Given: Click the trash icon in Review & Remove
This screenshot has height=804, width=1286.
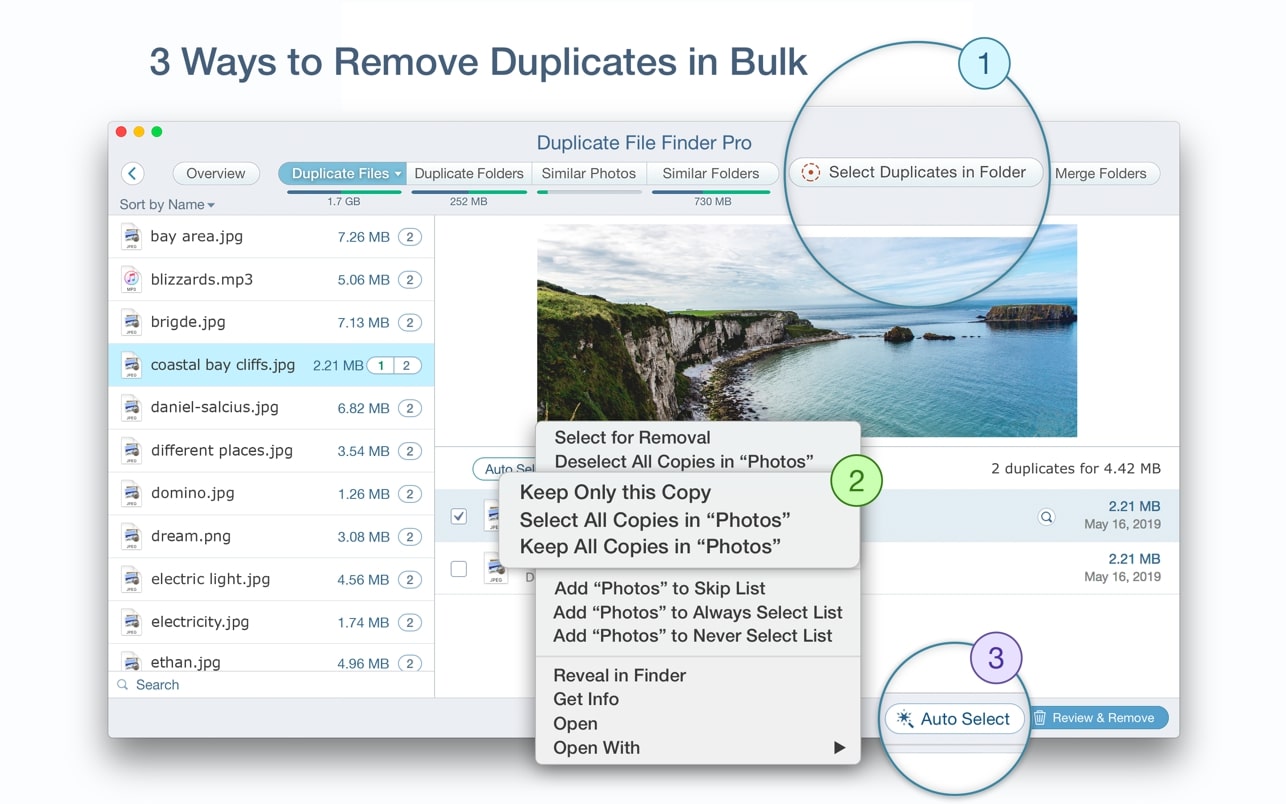Looking at the screenshot, I should click(x=1040, y=718).
